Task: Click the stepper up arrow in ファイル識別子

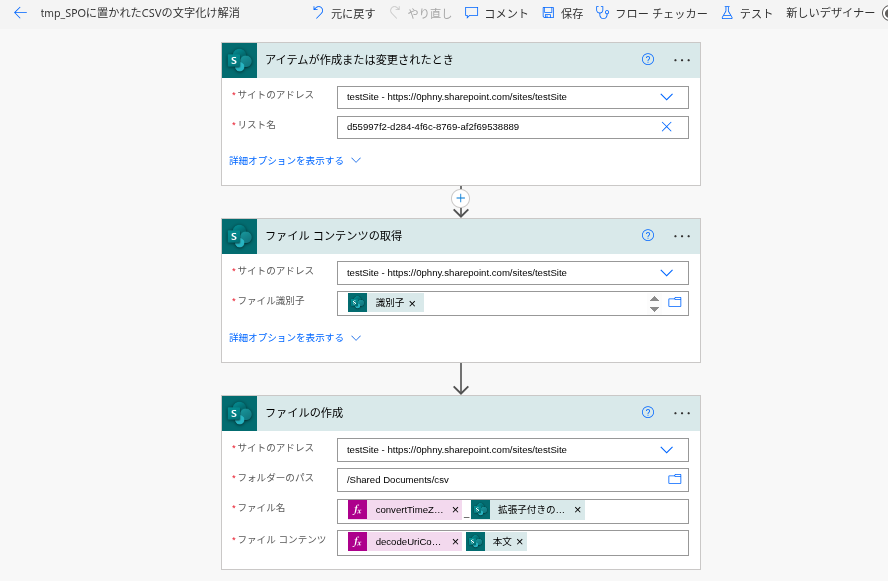Action: point(654,298)
